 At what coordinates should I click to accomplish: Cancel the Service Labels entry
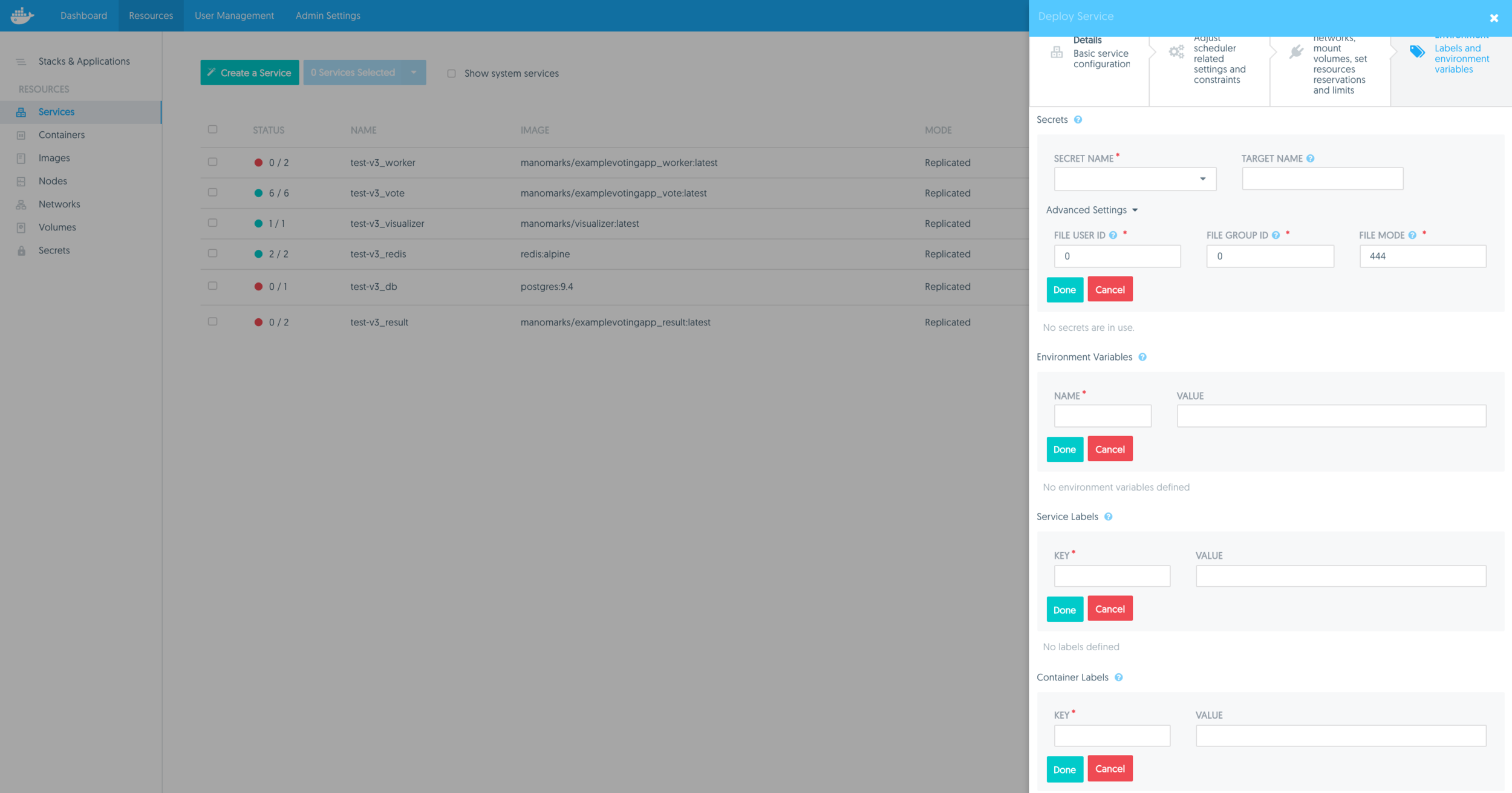1110,608
